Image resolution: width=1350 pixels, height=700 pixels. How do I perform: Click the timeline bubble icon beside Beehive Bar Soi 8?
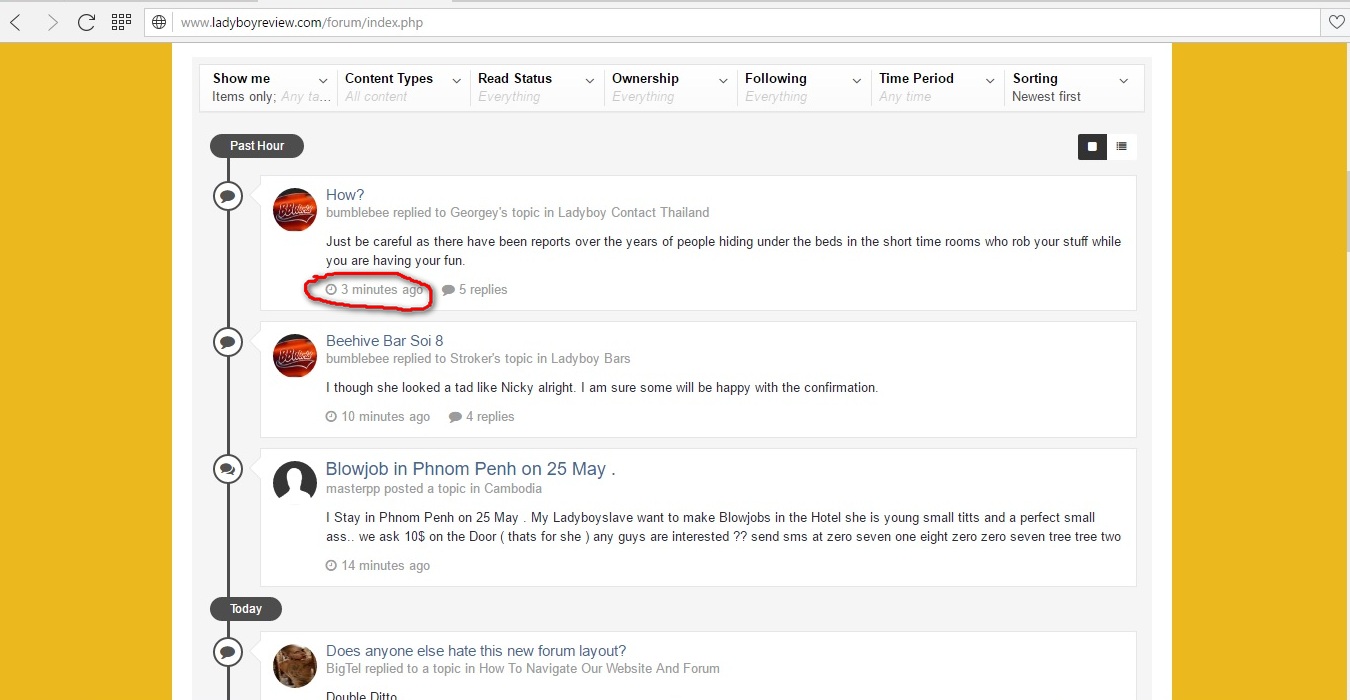tap(228, 341)
